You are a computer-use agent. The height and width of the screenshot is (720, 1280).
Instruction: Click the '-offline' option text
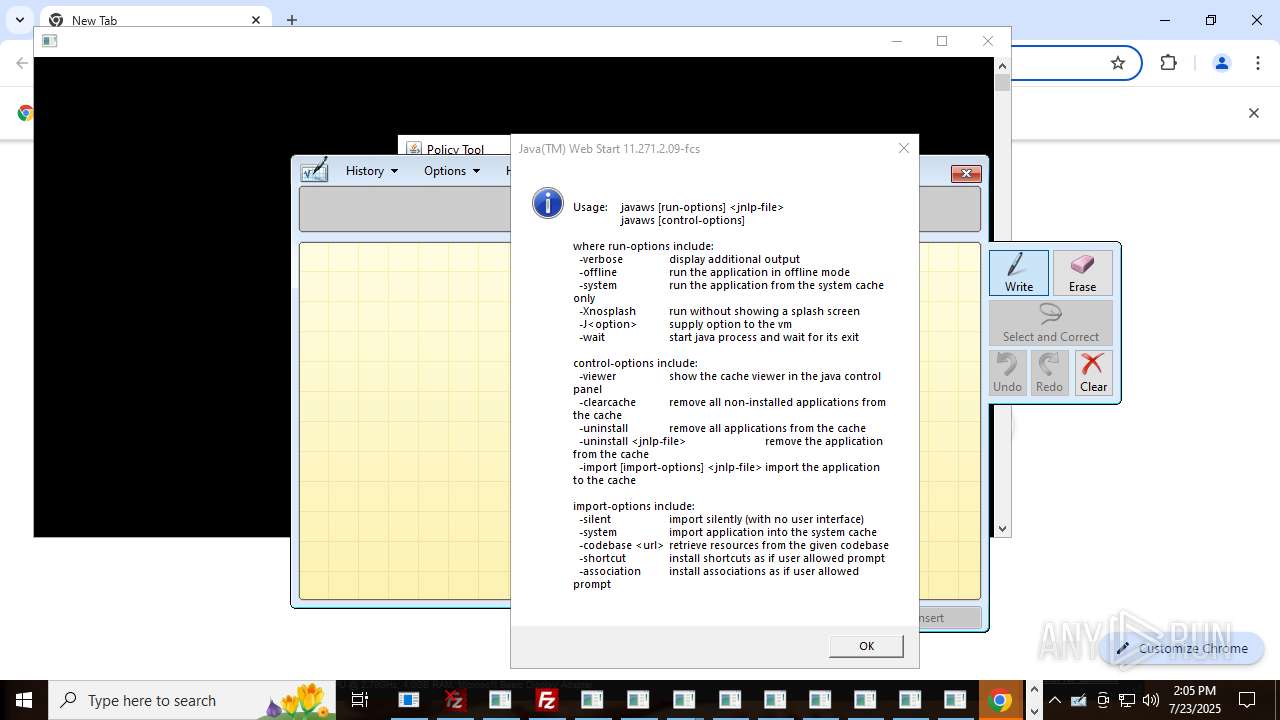coord(598,272)
